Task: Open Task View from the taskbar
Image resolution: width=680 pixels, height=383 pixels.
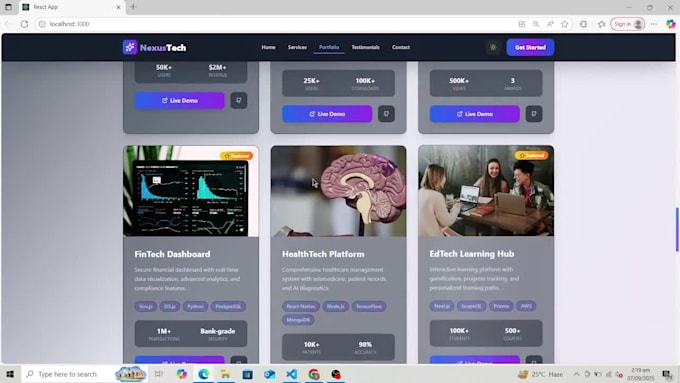Action: click(159, 374)
